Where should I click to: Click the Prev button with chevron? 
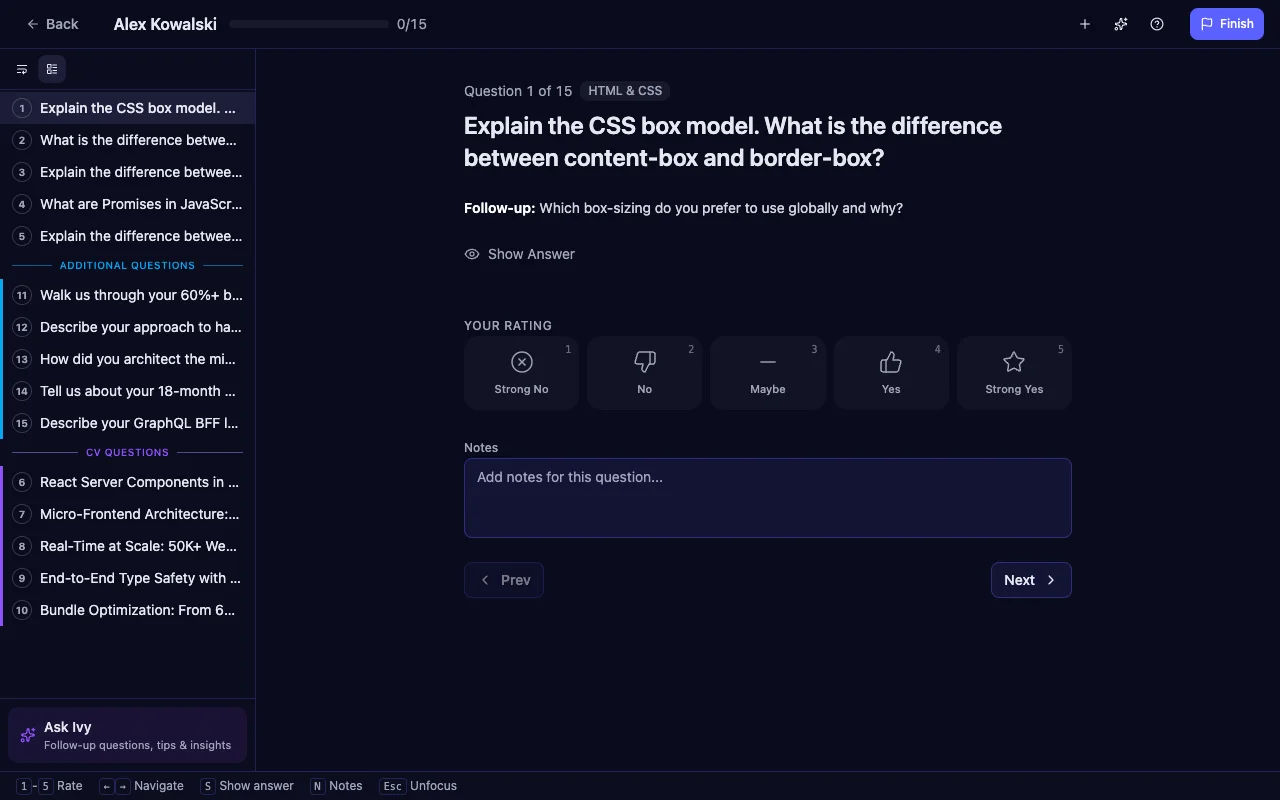click(504, 580)
